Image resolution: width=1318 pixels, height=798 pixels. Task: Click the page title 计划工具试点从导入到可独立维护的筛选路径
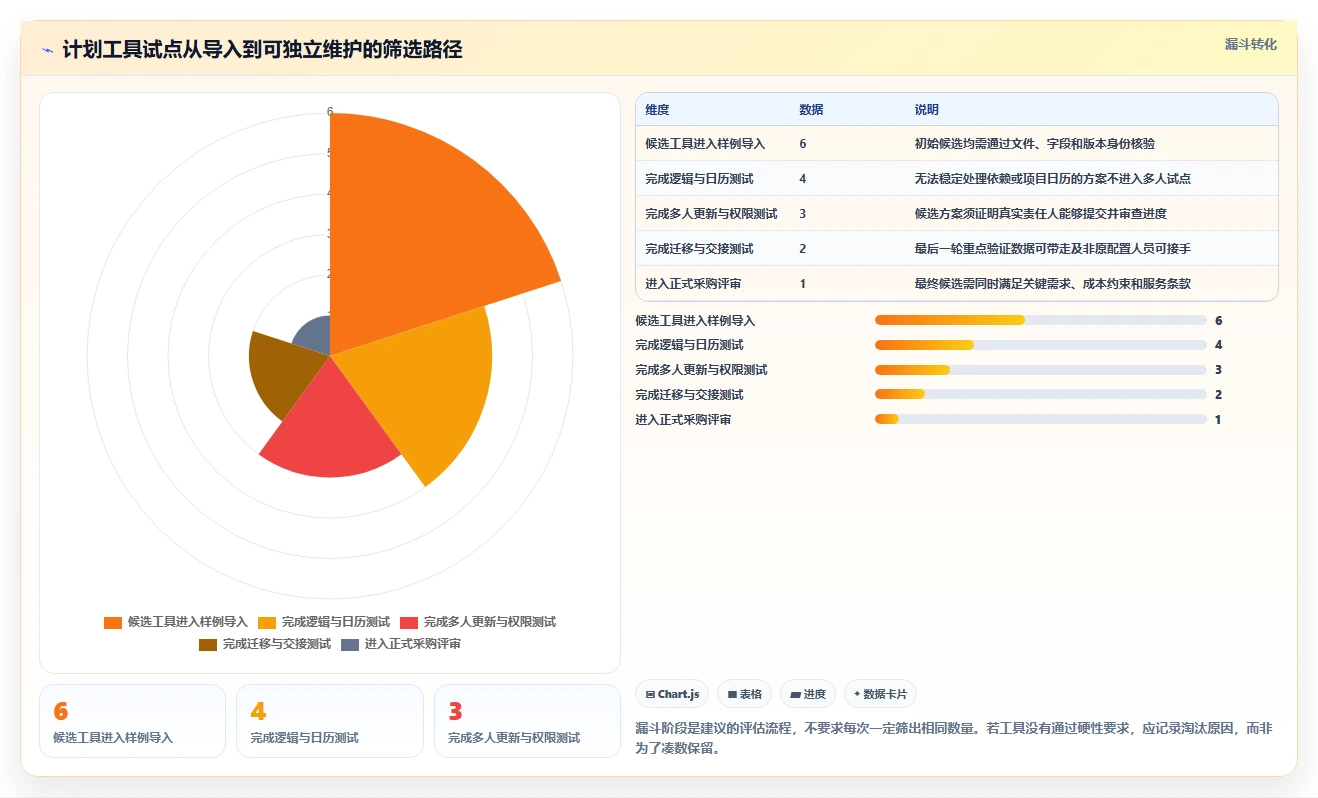tap(262, 50)
